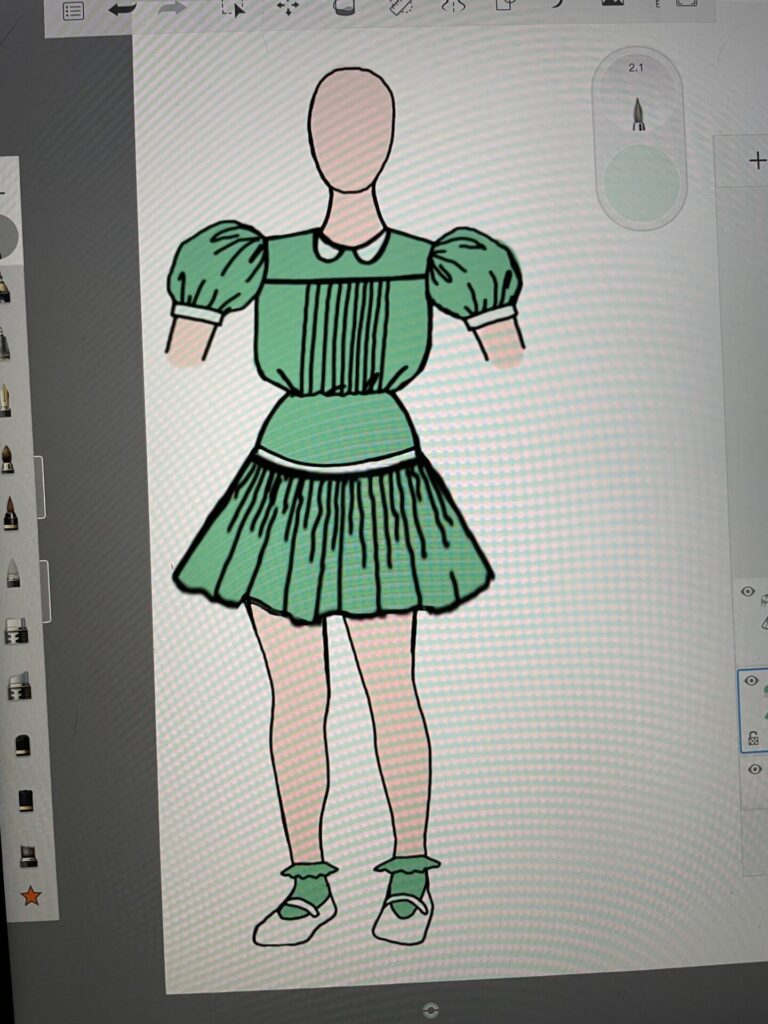
Task: Undo the last stroke
Action: coord(122,9)
